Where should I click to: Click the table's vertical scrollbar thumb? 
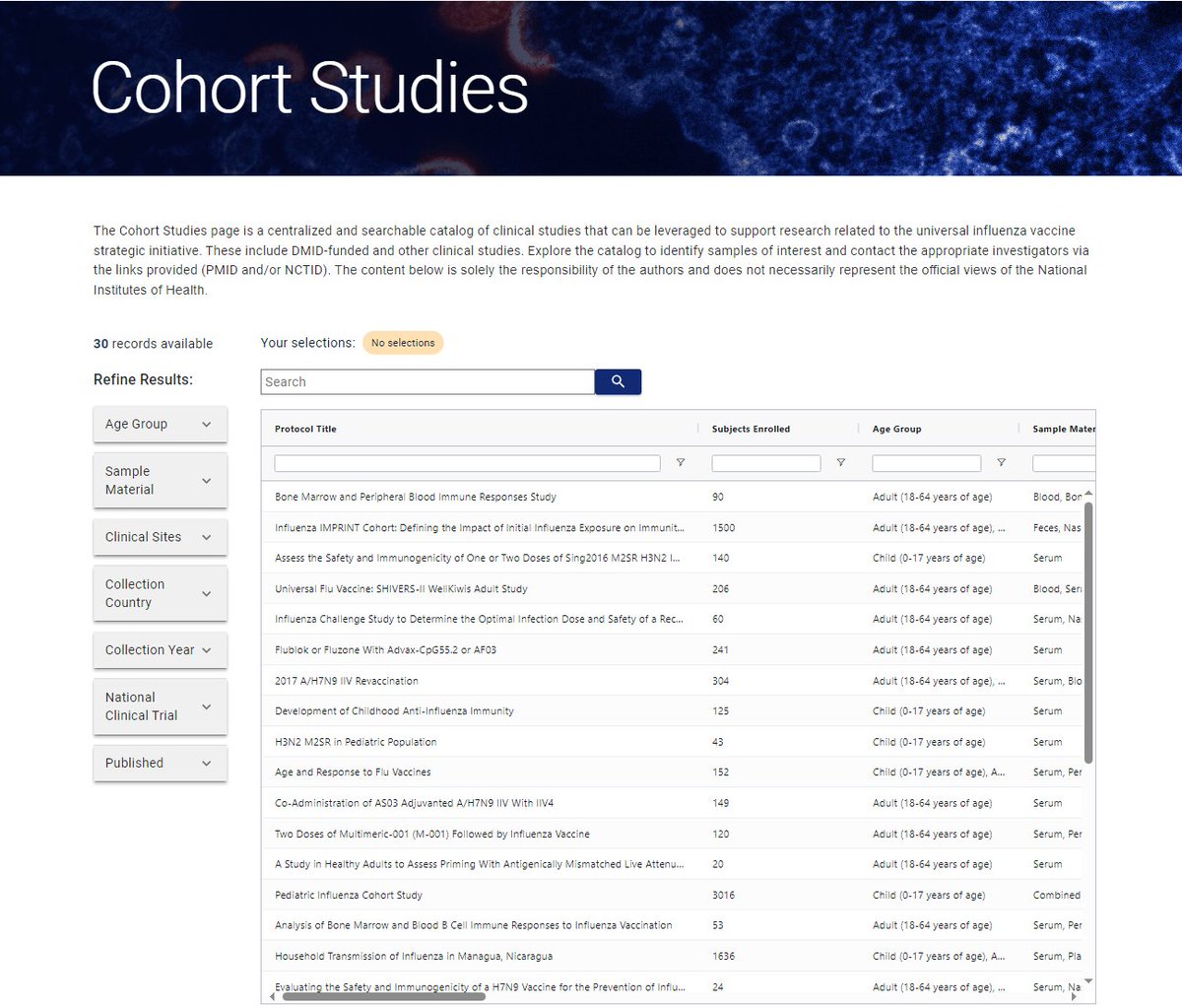click(x=1088, y=632)
